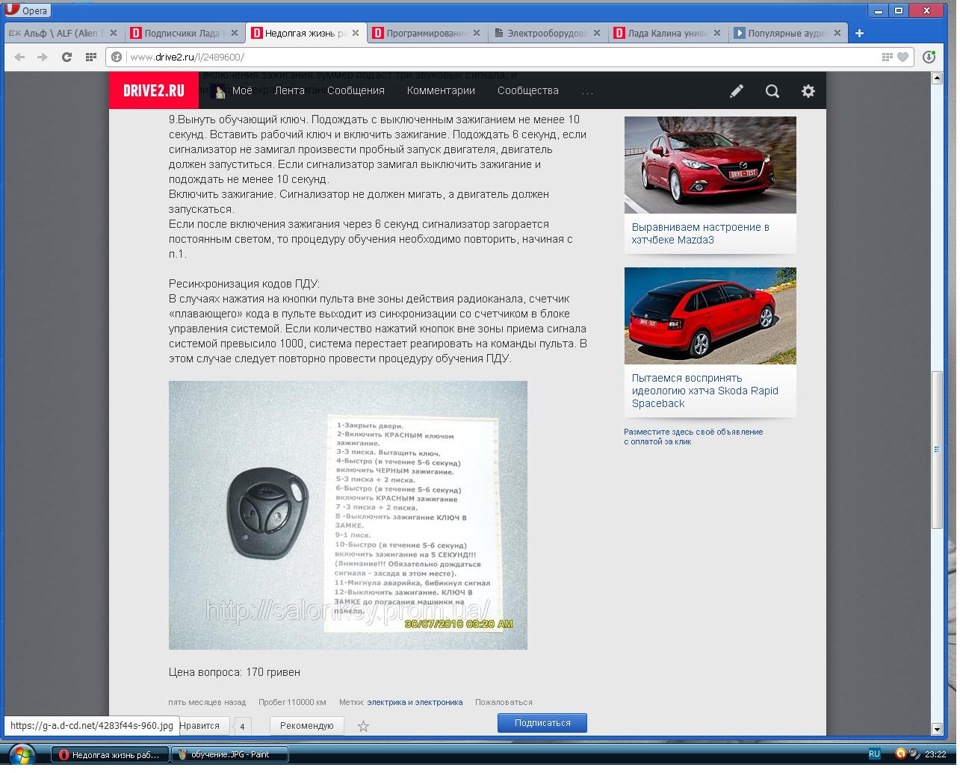The image size is (960, 773).
Task: Click the DRIVE2.RU red logo
Action: coord(154,91)
